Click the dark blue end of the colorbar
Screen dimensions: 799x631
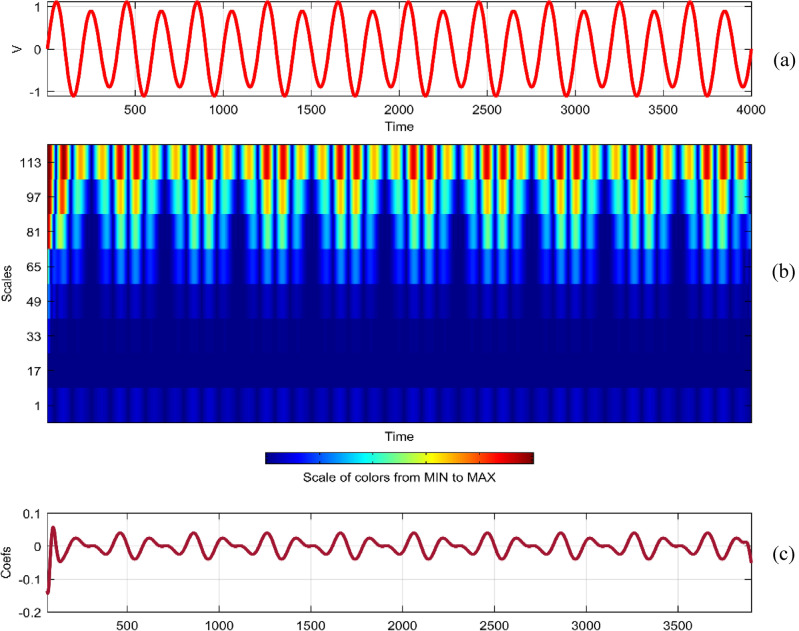(x=272, y=458)
